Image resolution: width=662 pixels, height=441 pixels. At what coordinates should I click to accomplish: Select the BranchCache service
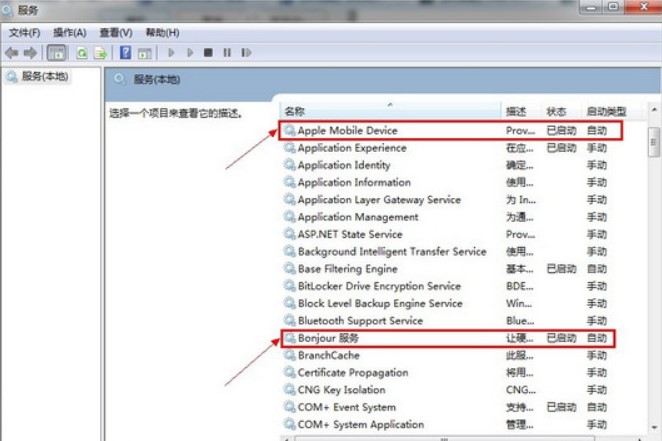[450, 355]
